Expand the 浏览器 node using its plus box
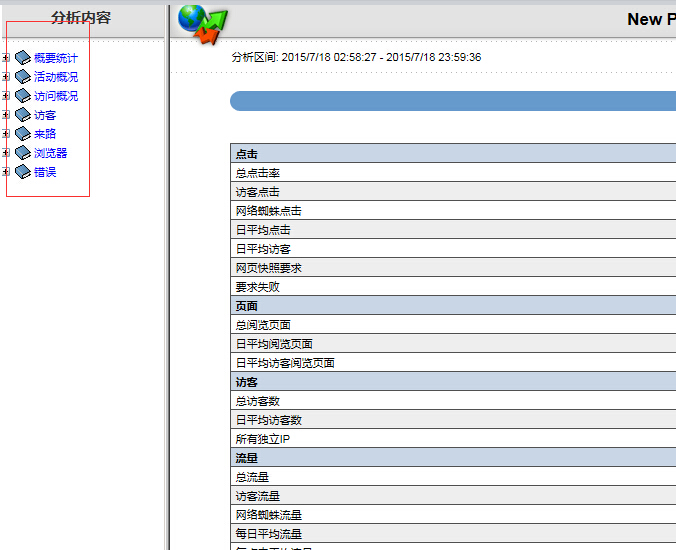The image size is (676, 550). tap(7, 153)
